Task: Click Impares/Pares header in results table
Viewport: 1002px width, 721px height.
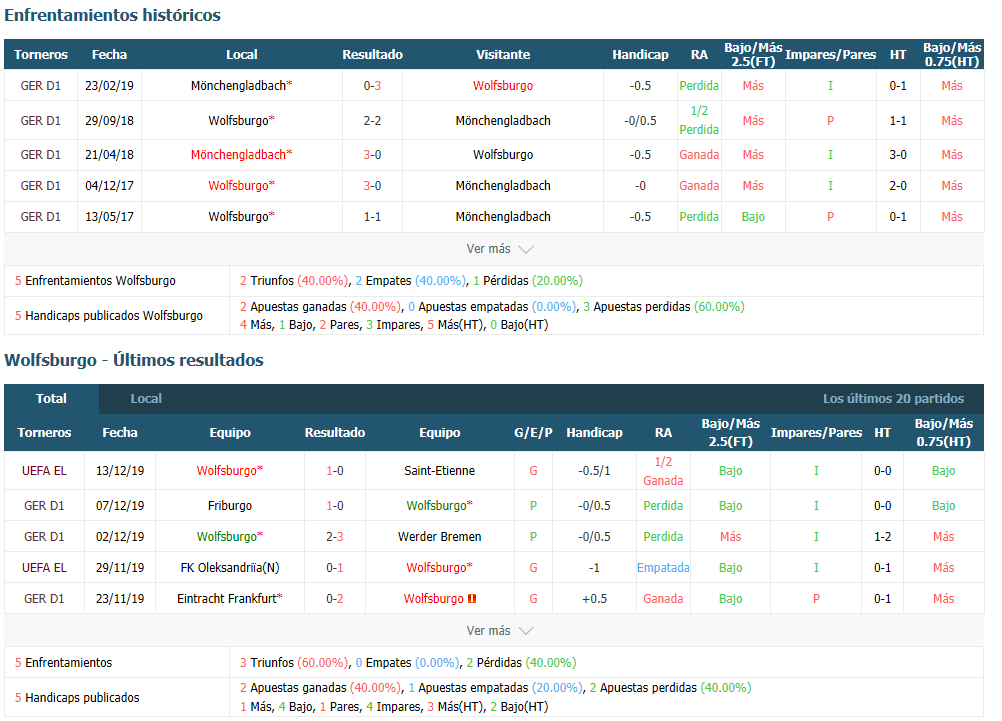Action: click(x=816, y=433)
